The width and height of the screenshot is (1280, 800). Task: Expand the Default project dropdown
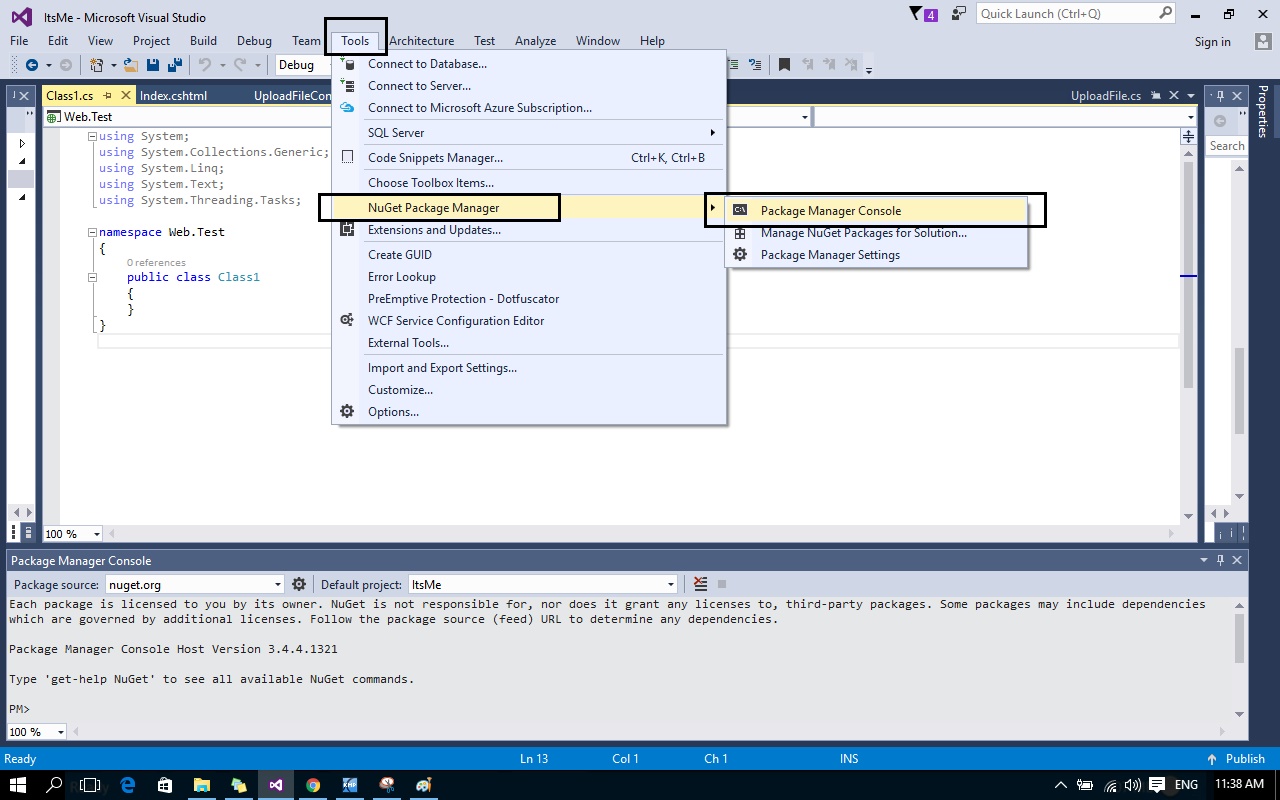coord(669,583)
